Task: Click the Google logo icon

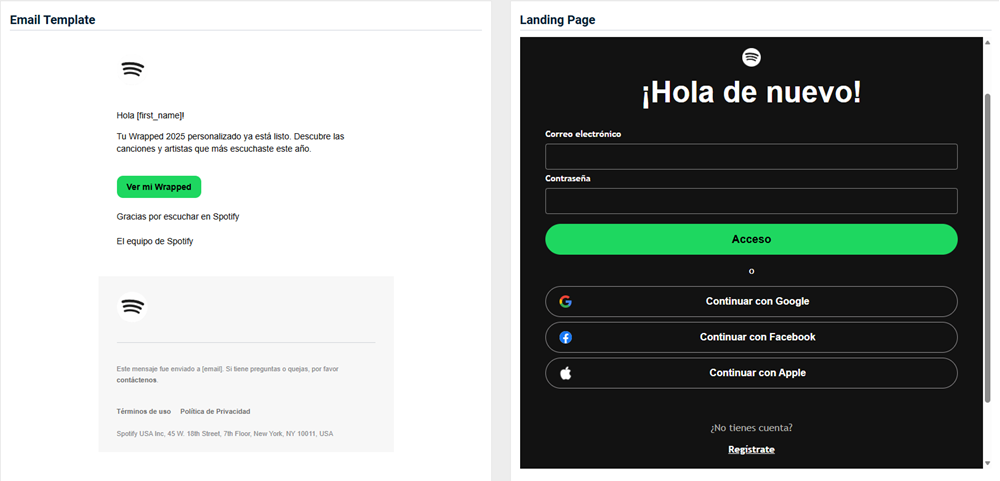Action: click(x=566, y=301)
